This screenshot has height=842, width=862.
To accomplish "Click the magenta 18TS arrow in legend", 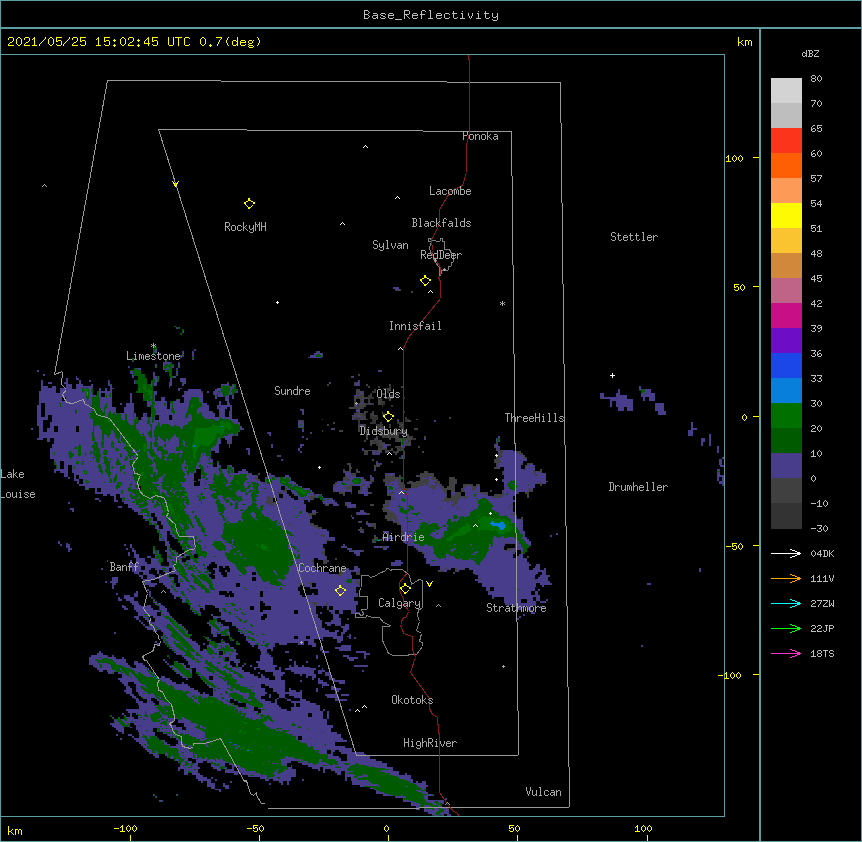I will (x=786, y=653).
